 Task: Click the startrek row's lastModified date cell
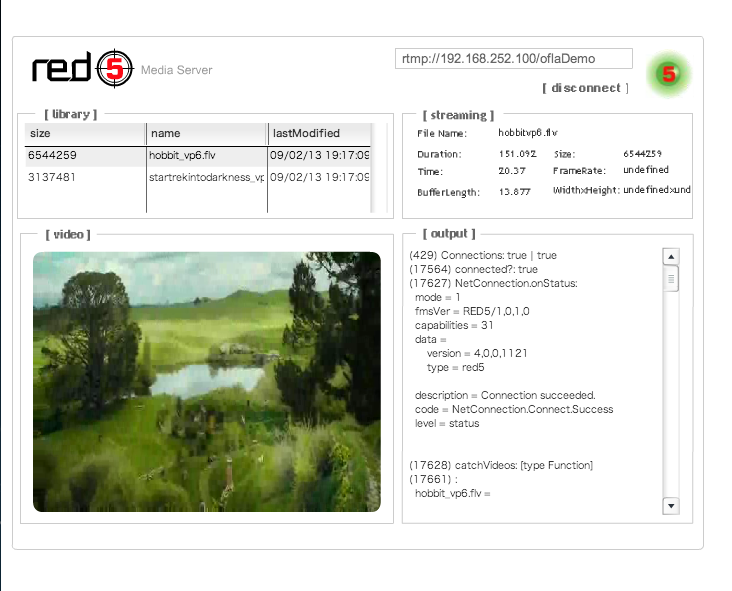pos(319,177)
